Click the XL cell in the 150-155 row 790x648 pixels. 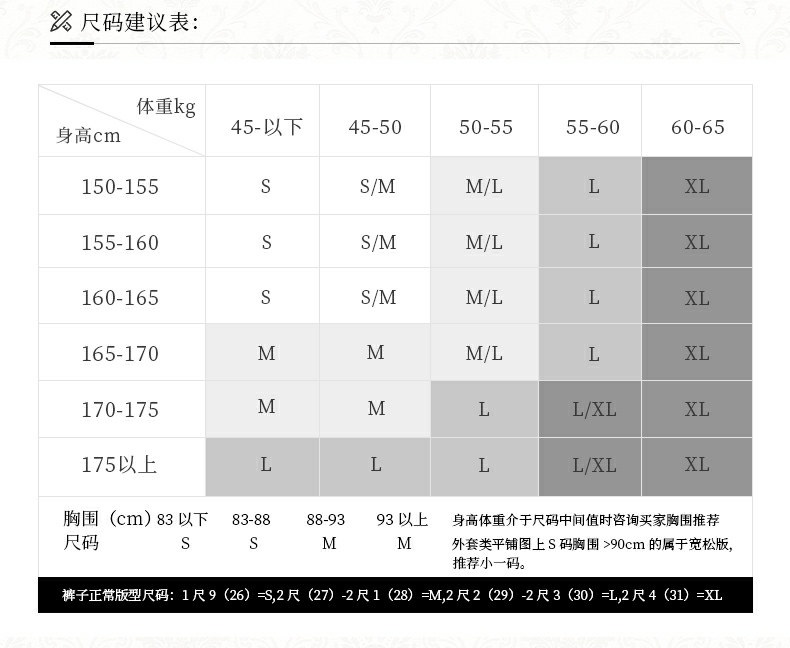pos(697,187)
